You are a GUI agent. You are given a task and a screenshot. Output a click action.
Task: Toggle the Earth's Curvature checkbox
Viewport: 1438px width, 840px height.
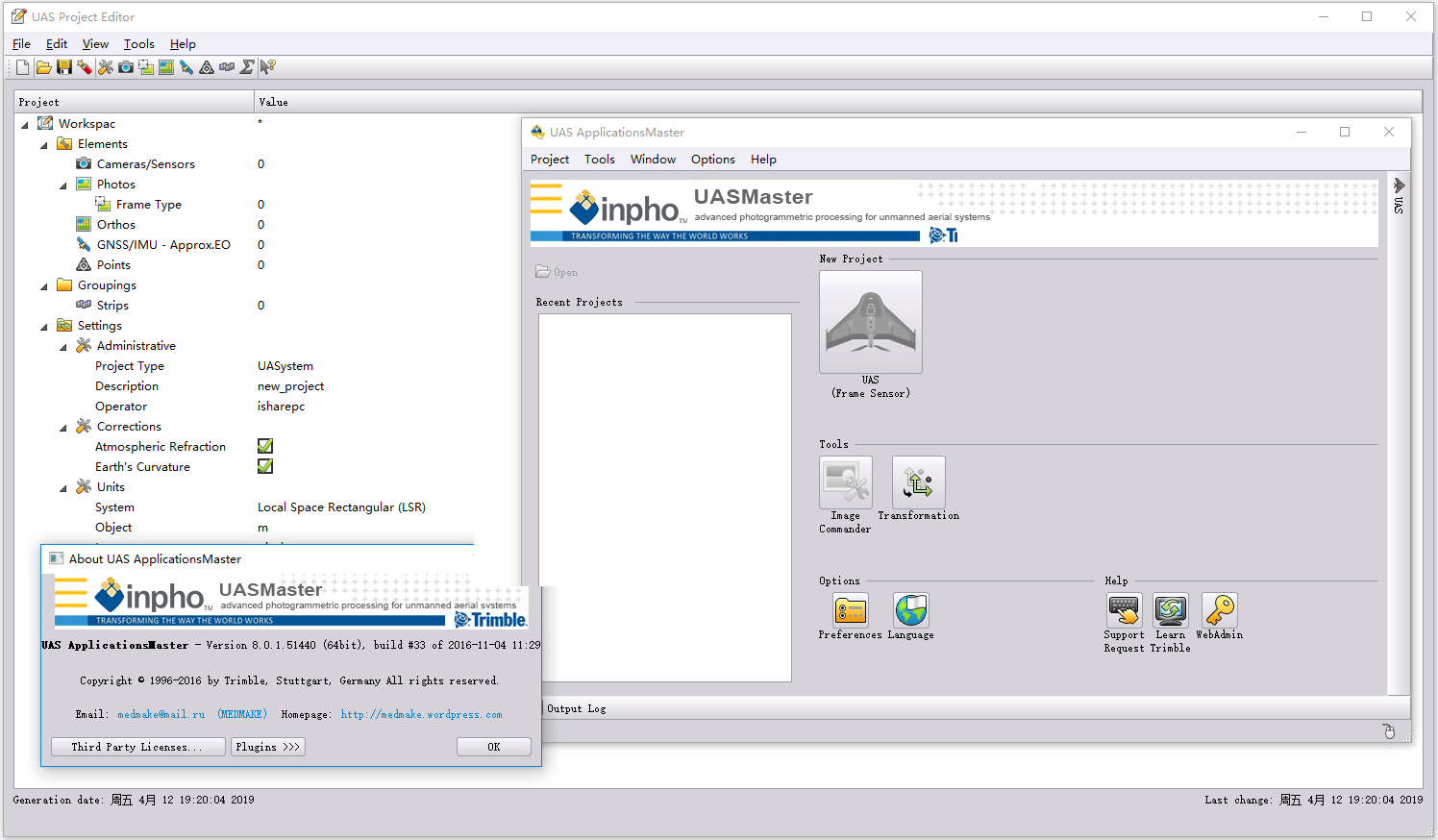coord(265,466)
